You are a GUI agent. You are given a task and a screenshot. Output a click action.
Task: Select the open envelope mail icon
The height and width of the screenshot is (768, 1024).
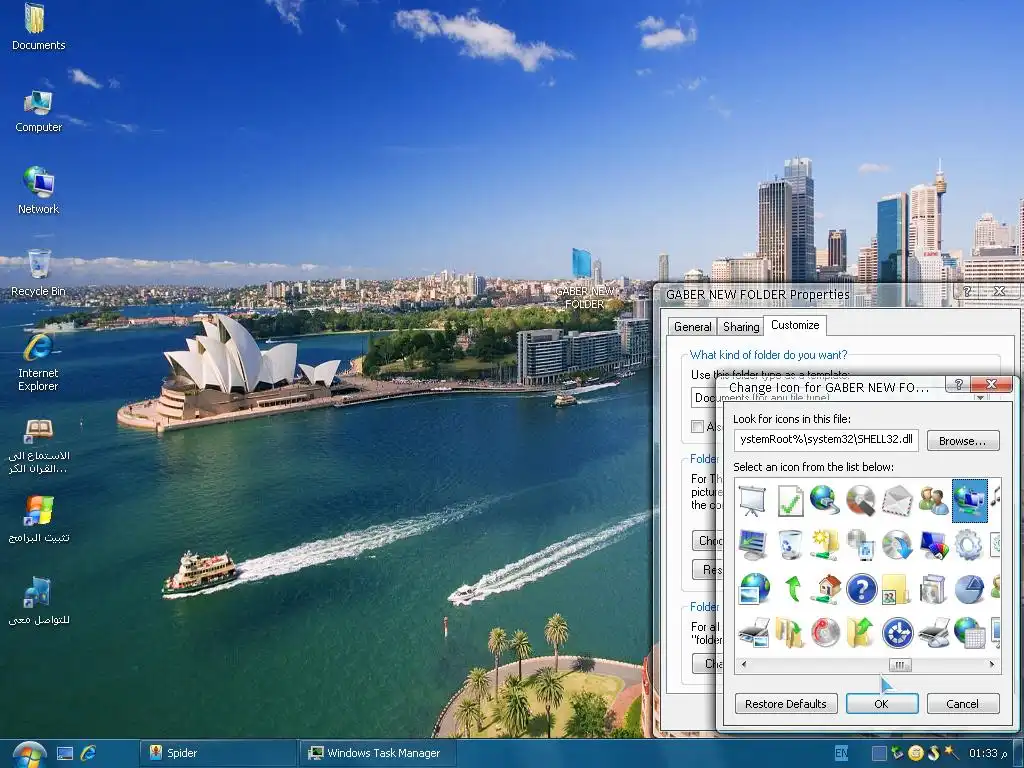(x=897, y=501)
